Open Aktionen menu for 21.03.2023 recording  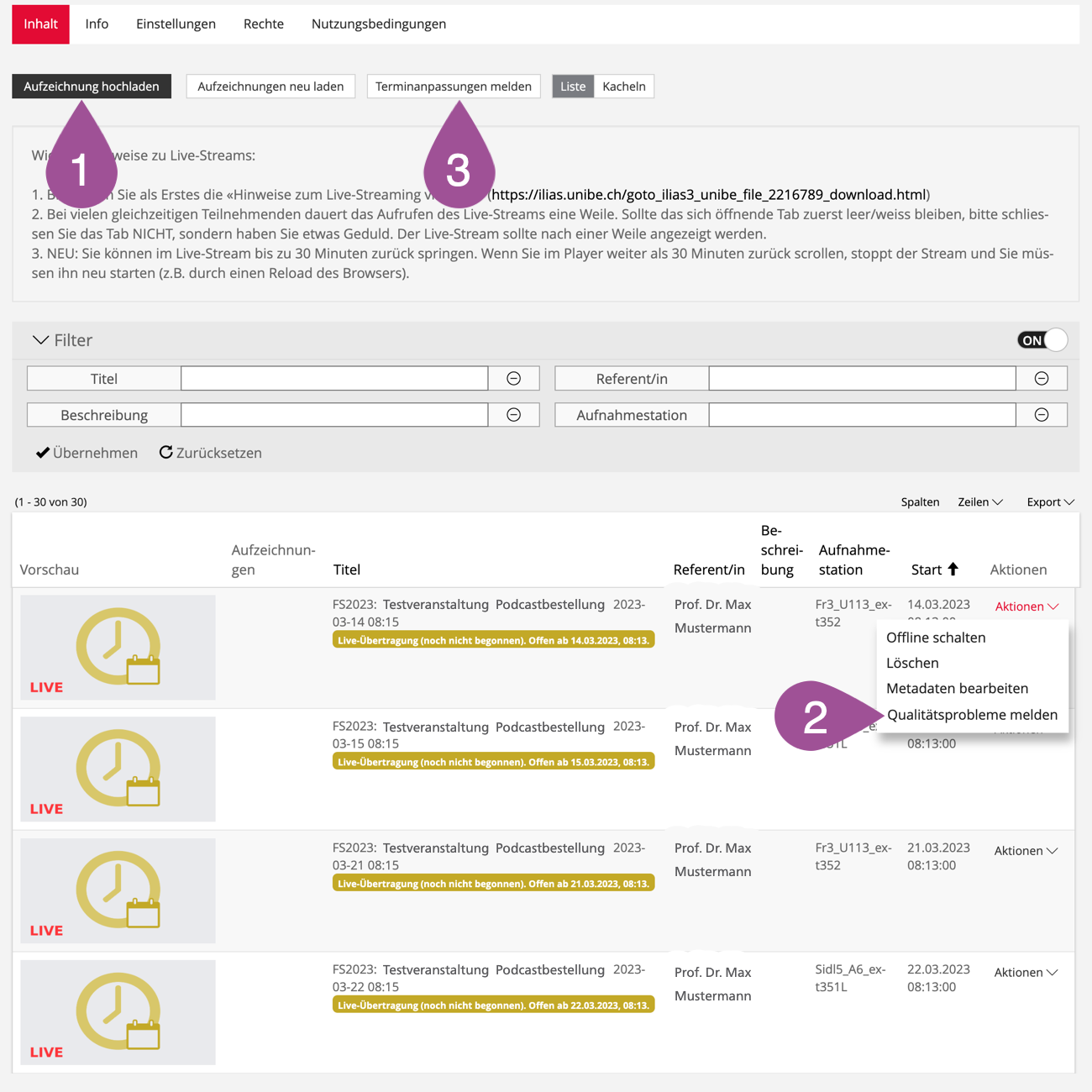pos(1025,851)
